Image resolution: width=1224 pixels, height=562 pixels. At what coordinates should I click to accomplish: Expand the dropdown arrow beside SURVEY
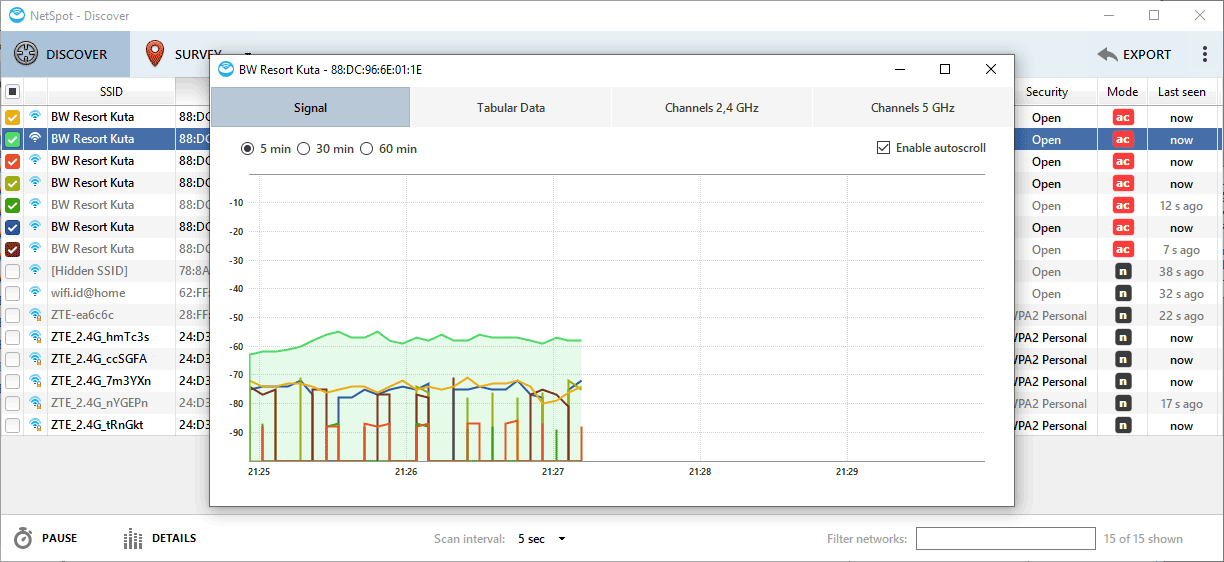248,55
